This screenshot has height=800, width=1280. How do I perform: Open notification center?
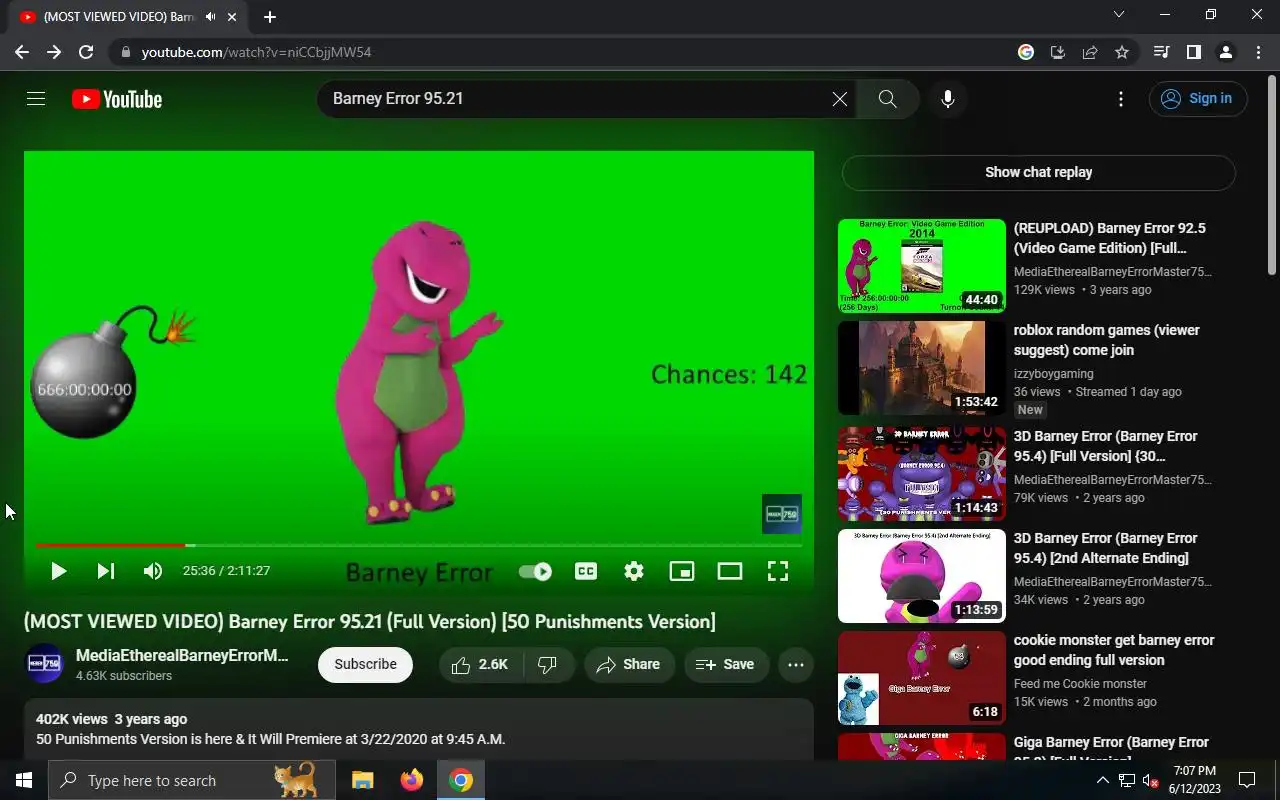pyautogui.click(x=1247, y=780)
